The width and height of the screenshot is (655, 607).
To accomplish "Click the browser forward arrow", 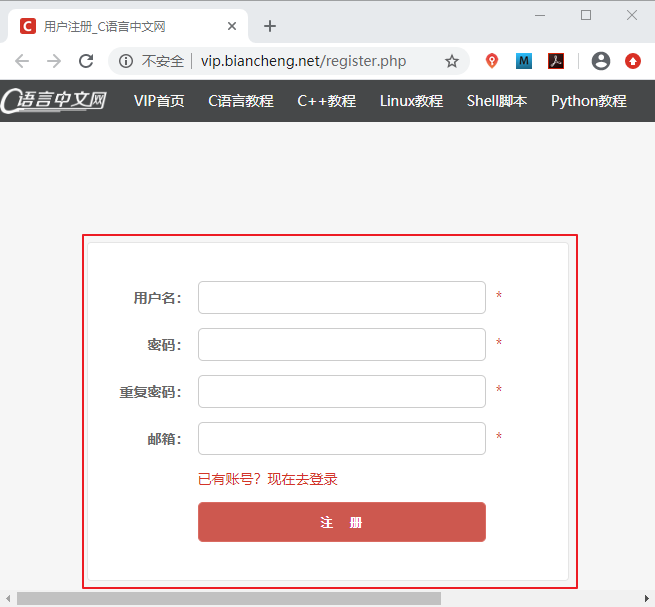I will click(x=54, y=61).
